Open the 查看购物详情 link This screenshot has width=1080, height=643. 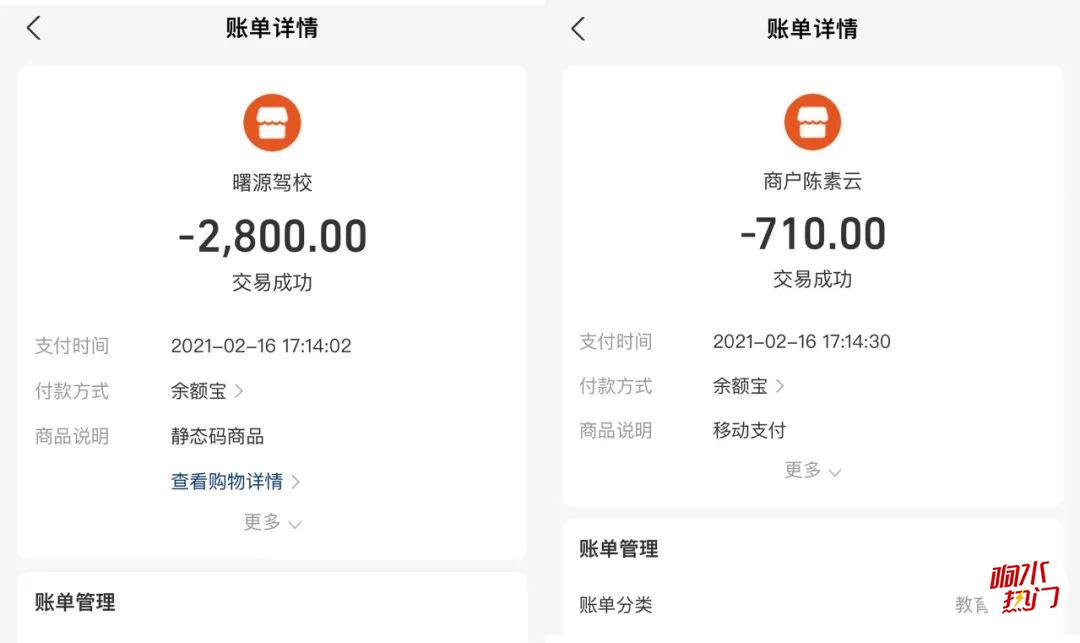click(x=227, y=481)
